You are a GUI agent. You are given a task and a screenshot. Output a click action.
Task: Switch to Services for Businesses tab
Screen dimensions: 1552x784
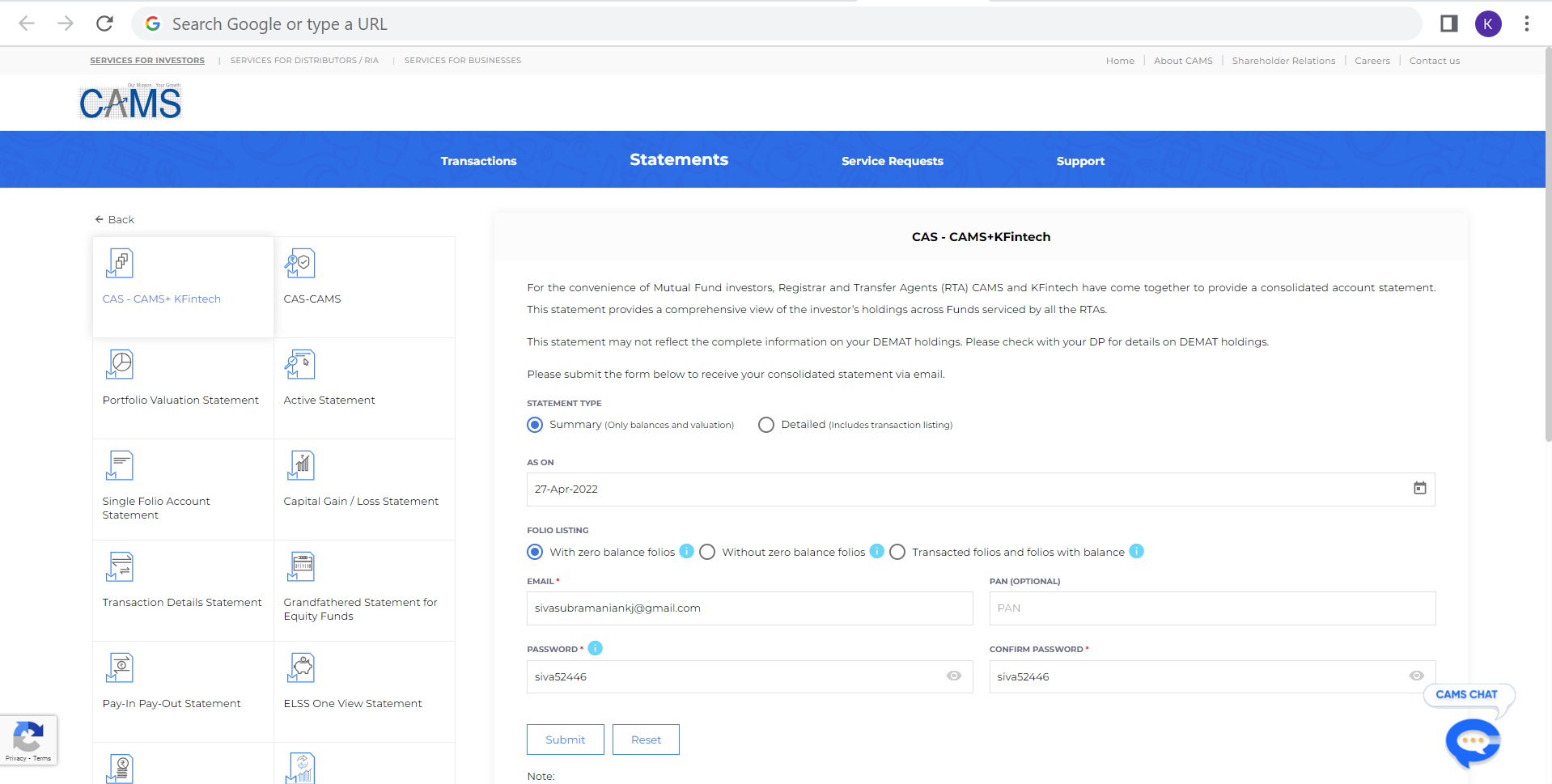click(463, 61)
